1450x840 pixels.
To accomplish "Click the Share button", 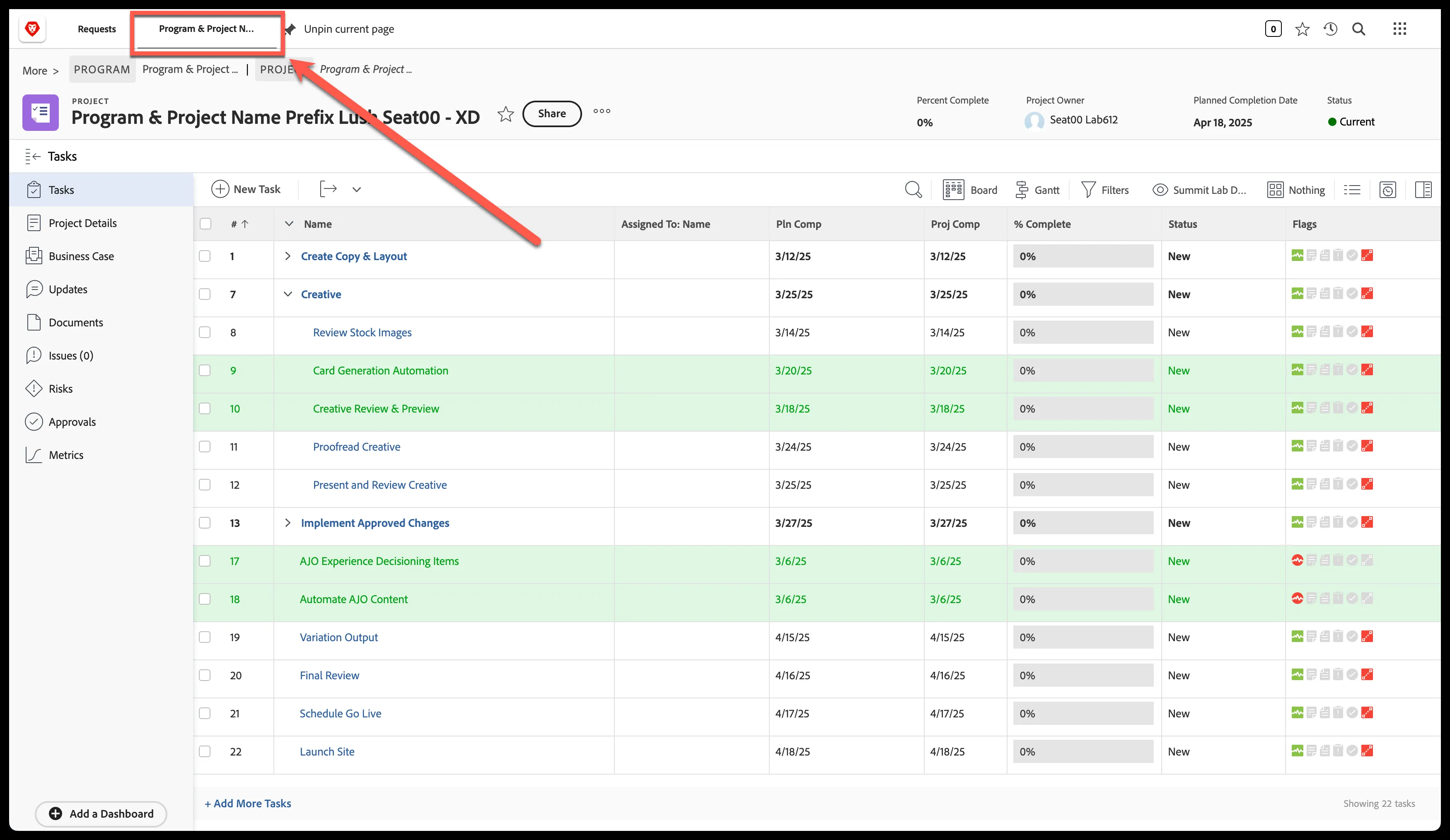I will (x=552, y=114).
